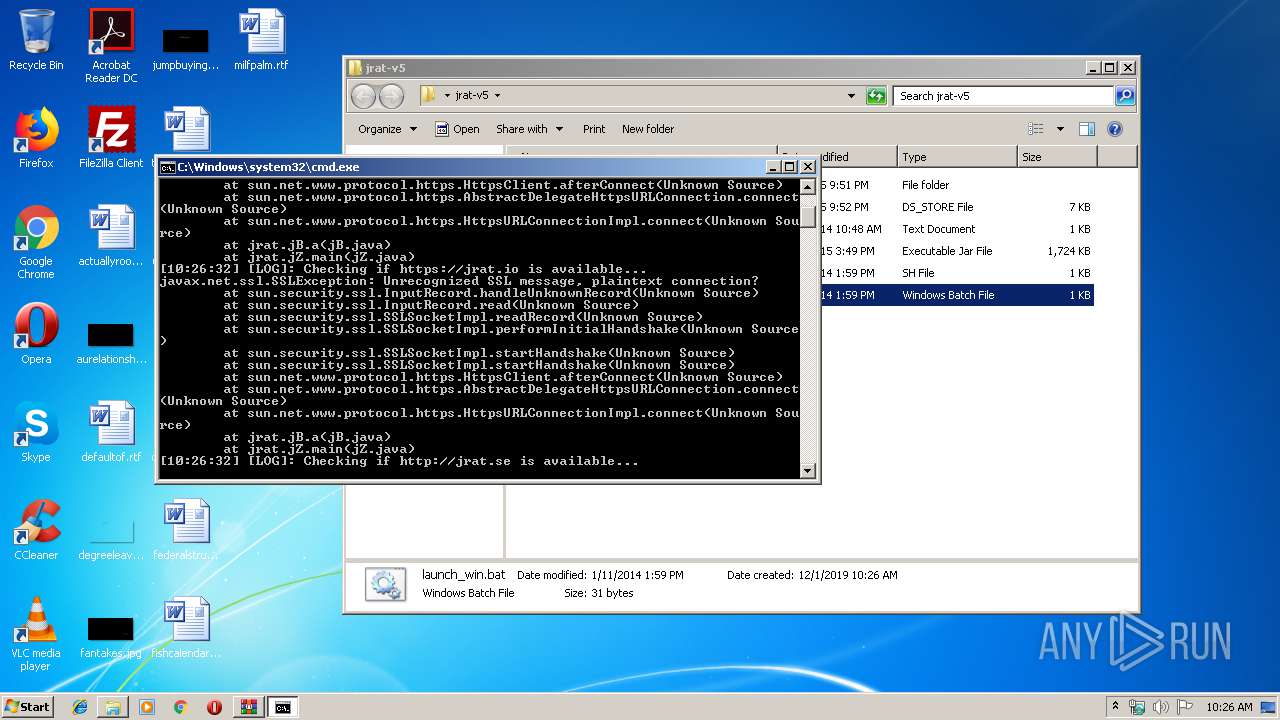Launch Google Chrome desktop shortcut
The image size is (1280, 720).
36,242
